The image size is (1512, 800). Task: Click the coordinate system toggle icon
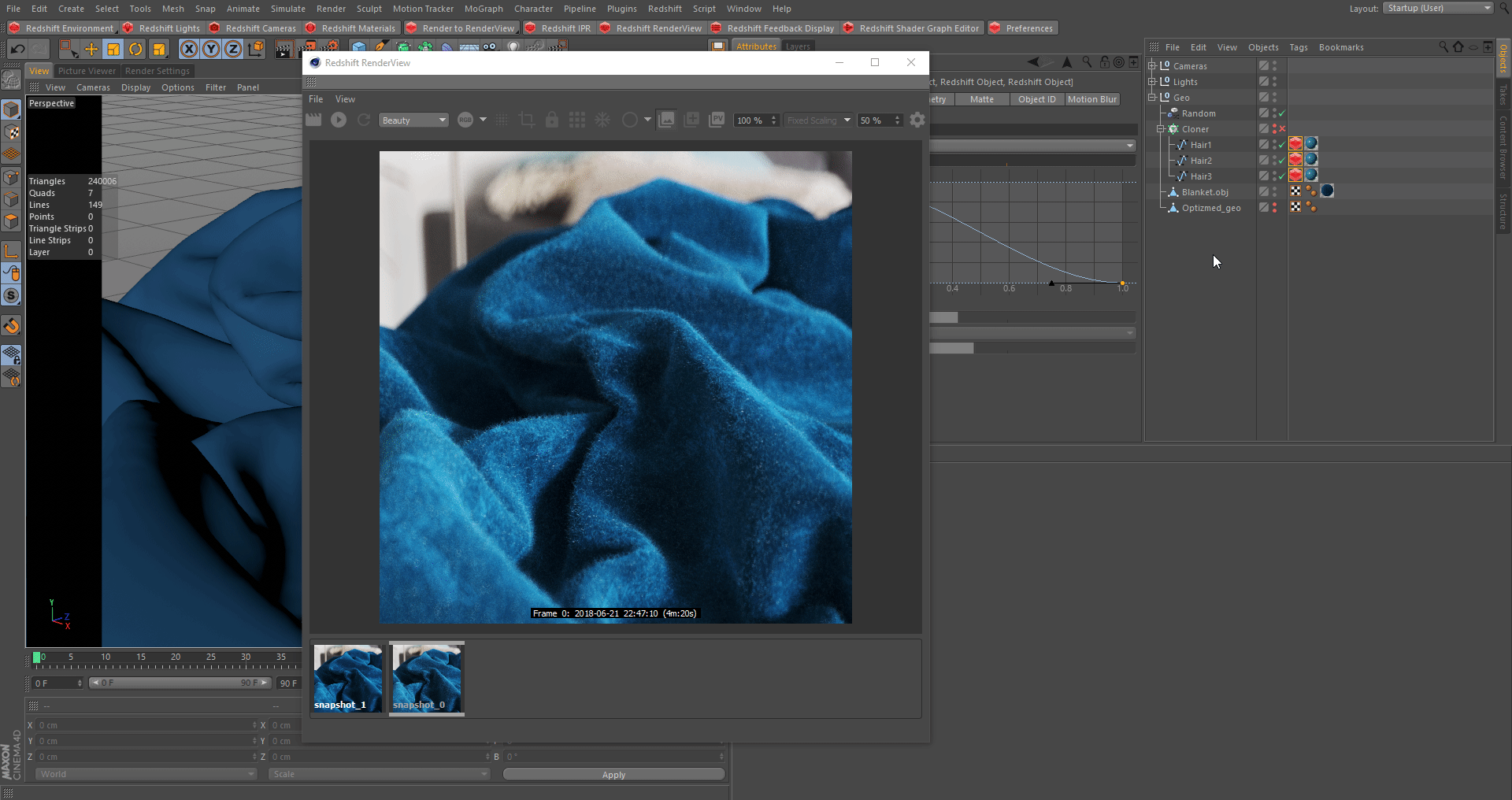click(x=256, y=49)
